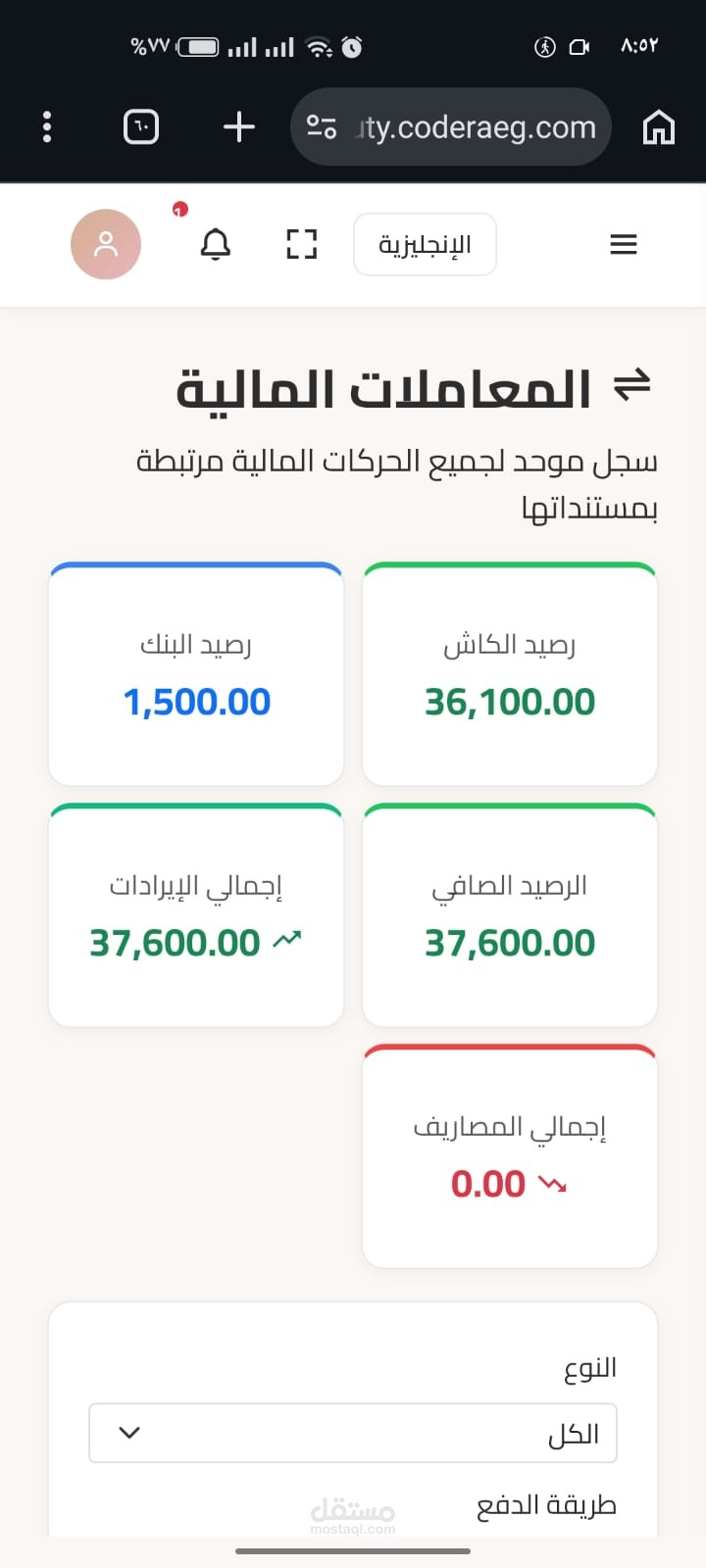Tap the إجمالي الإيرادات trend-up icon
Viewport: 706px width, 1568px height.
click(x=287, y=941)
